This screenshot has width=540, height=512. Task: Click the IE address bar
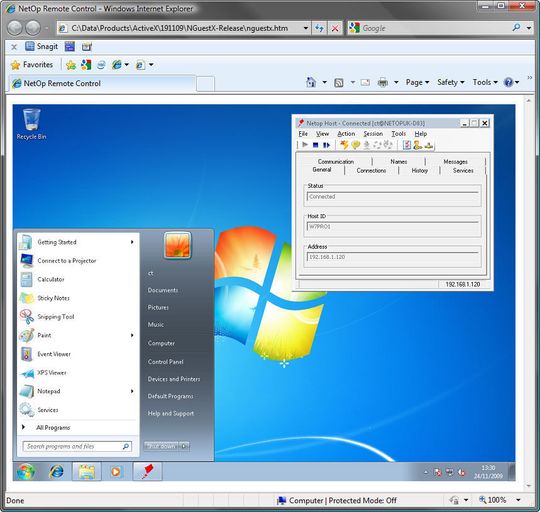pyautogui.click(x=179, y=28)
